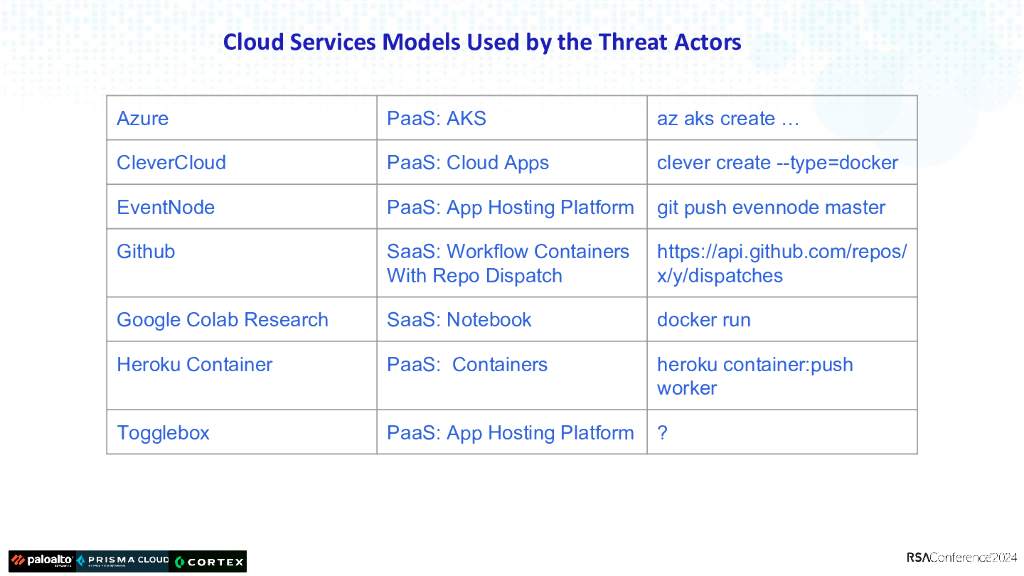This screenshot has height=576, width=1024.
Task: Click the Cortex logo
Action: (209, 561)
